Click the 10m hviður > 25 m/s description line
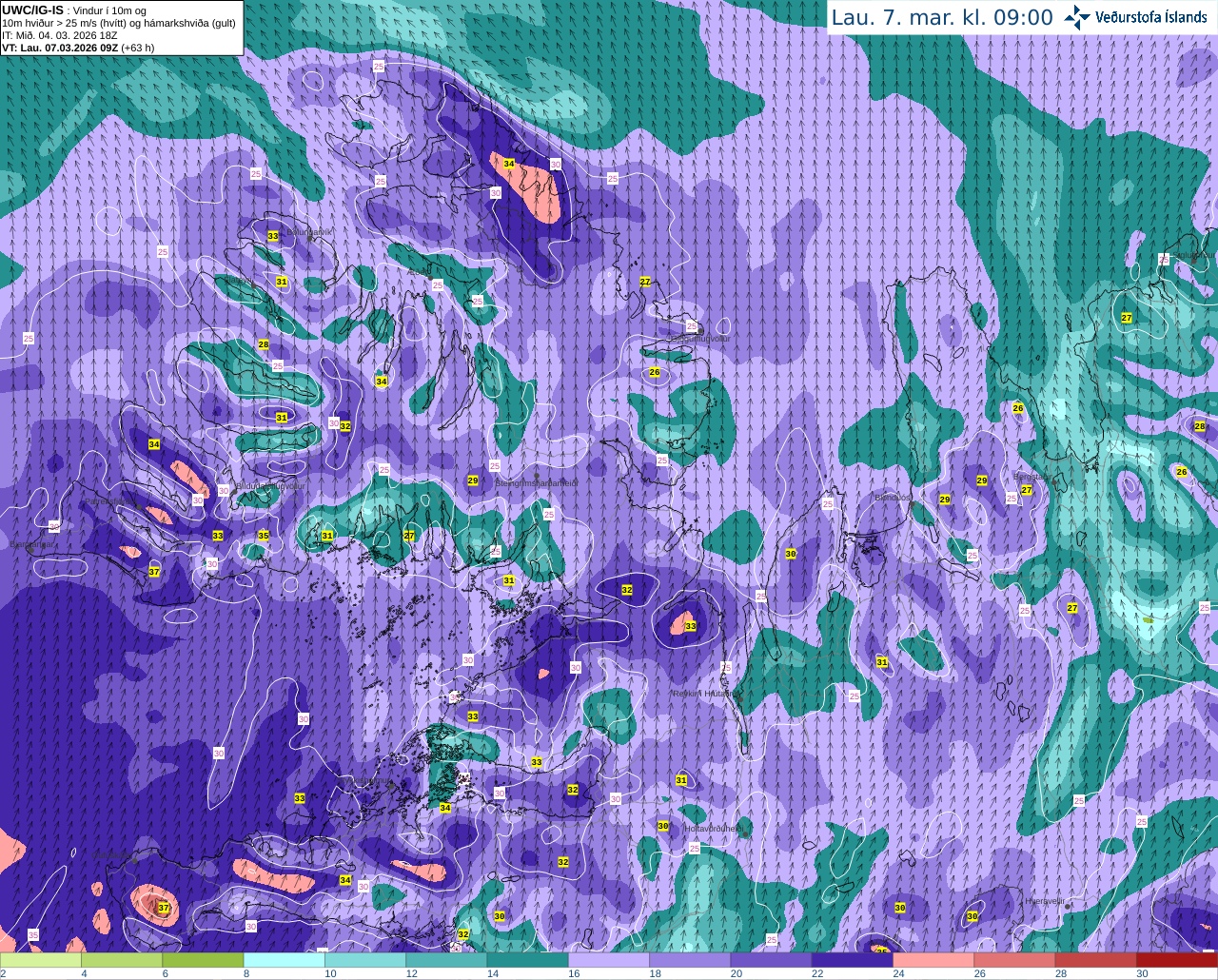 pos(119,23)
